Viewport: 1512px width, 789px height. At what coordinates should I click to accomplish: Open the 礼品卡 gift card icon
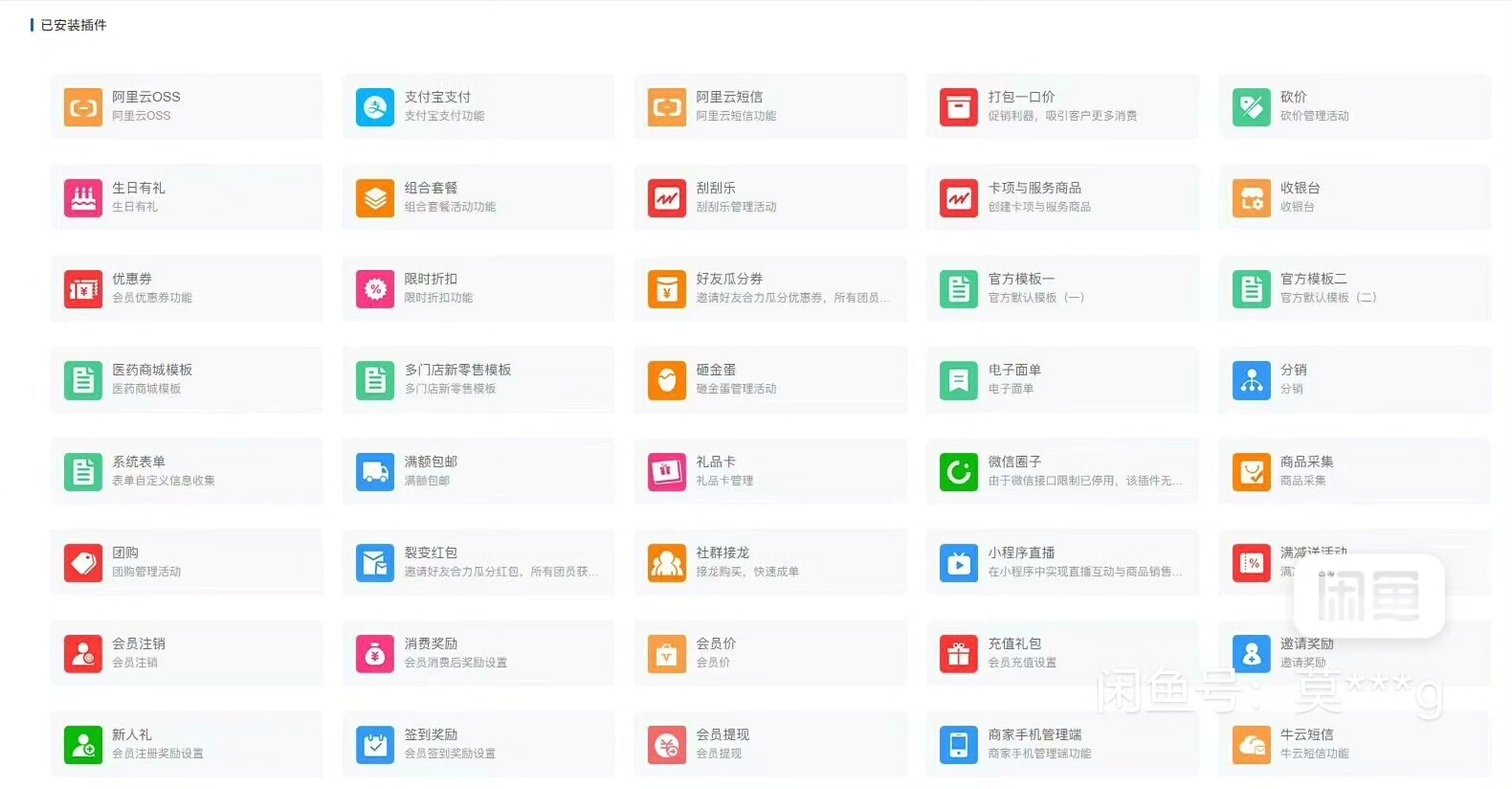coord(667,472)
